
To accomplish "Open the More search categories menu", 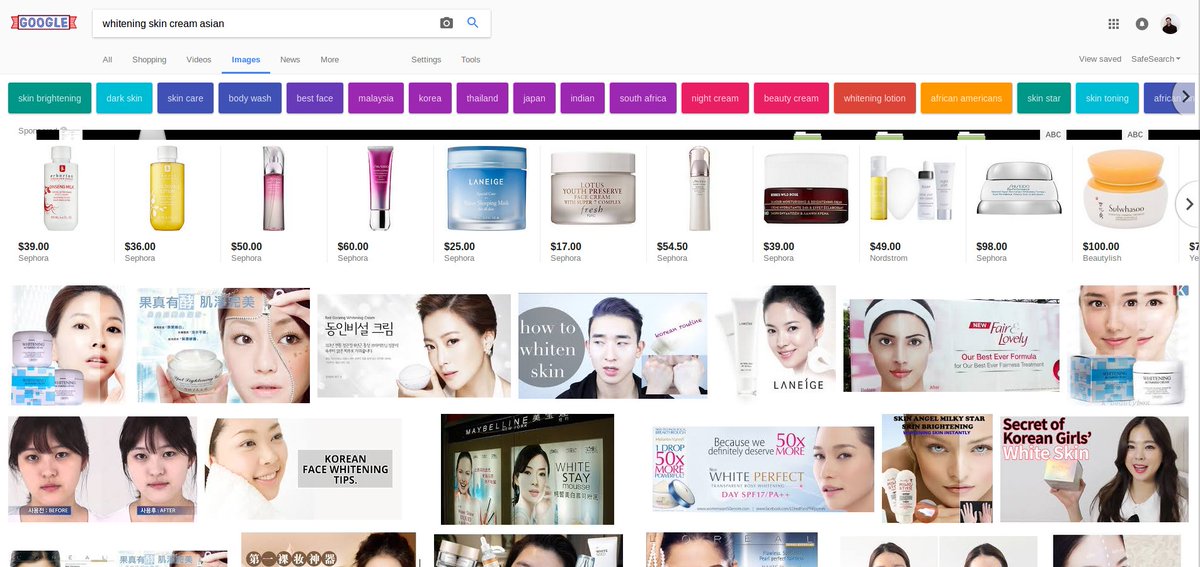I will coord(329,60).
